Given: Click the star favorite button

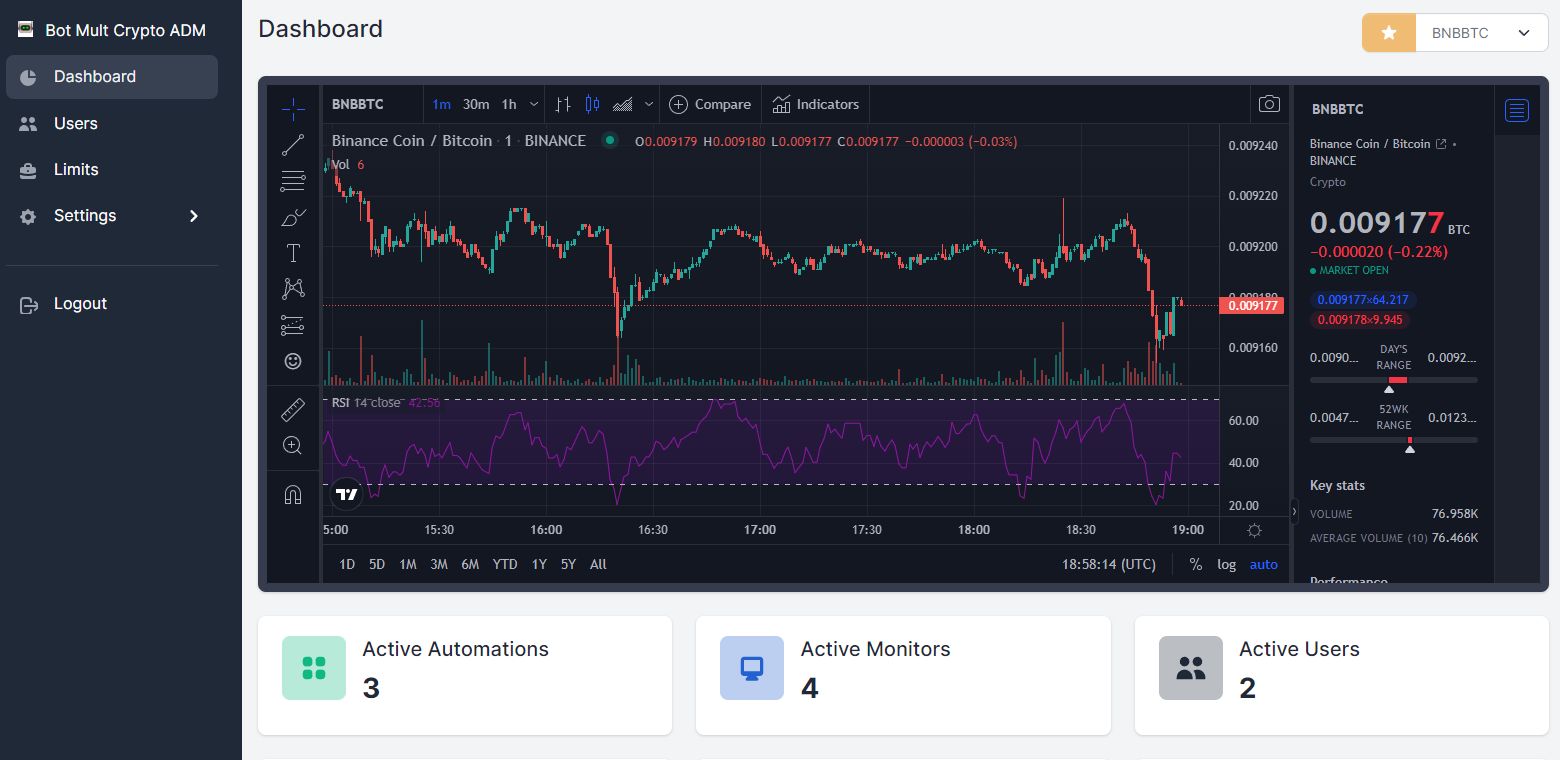Looking at the screenshot, I should (x=1389, y=33).
